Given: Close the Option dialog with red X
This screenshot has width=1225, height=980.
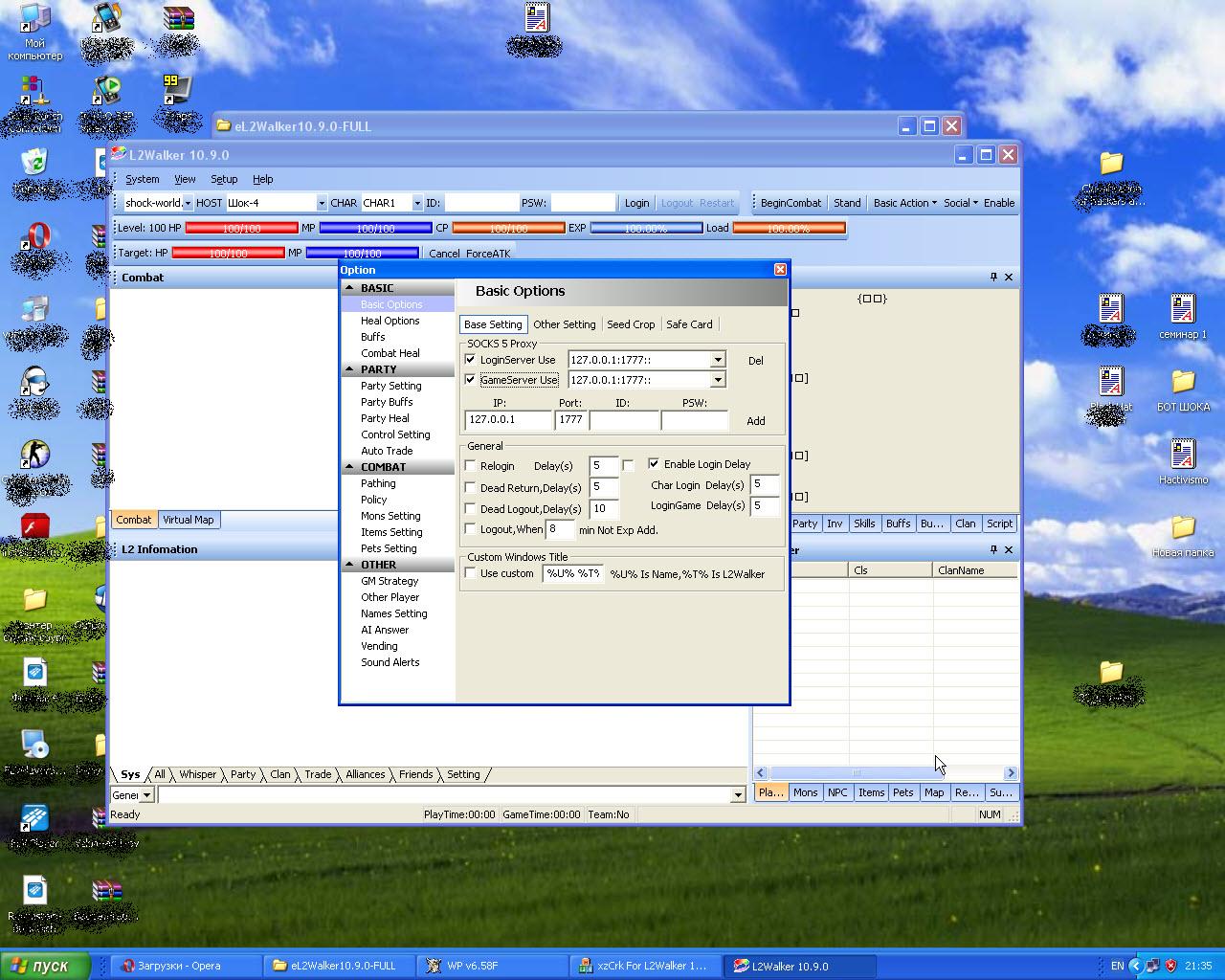Looking at the screenshot, I should tap(779, 270).
